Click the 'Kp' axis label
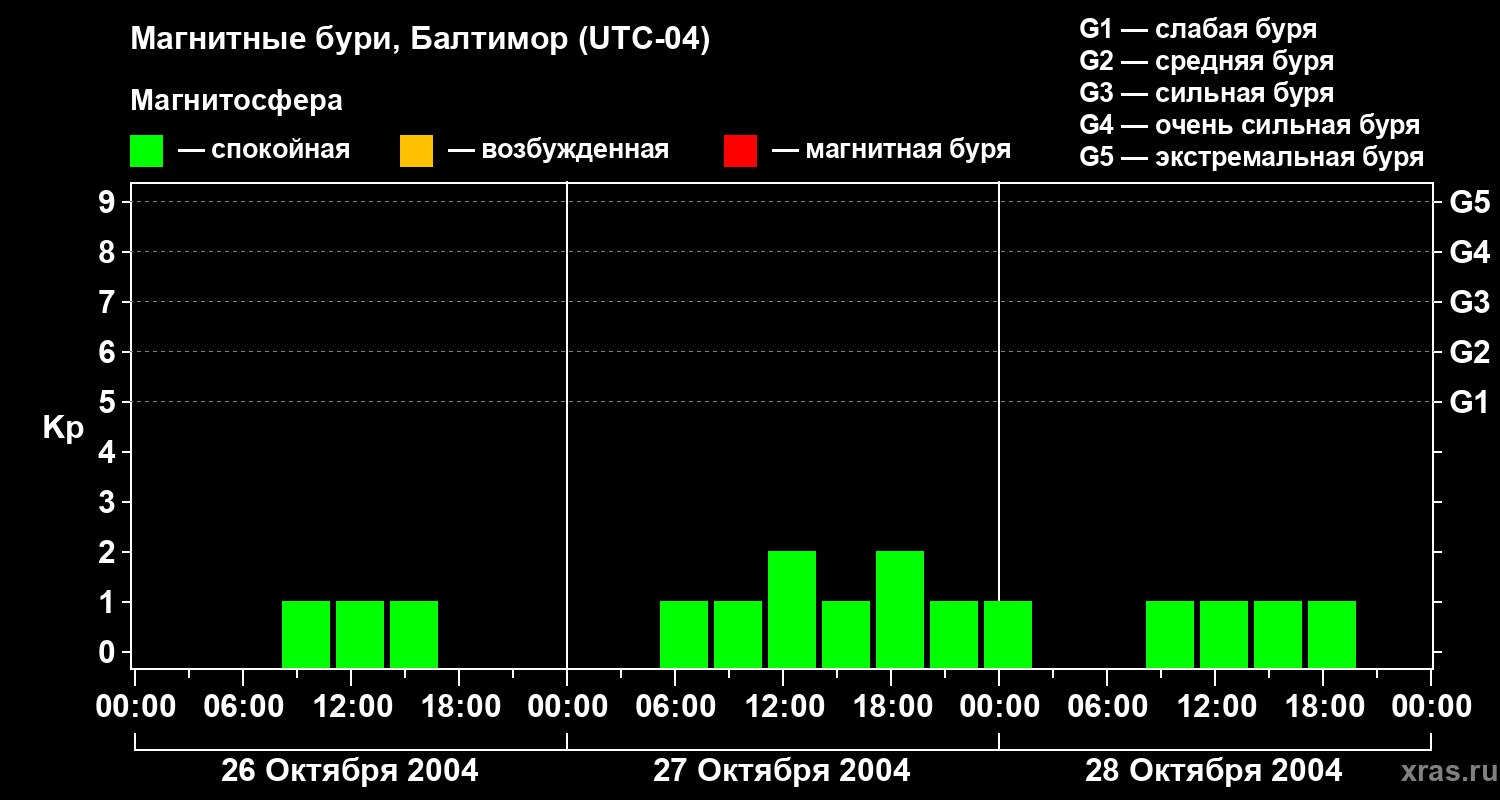The image size is (1500, 800). (63, 429)
